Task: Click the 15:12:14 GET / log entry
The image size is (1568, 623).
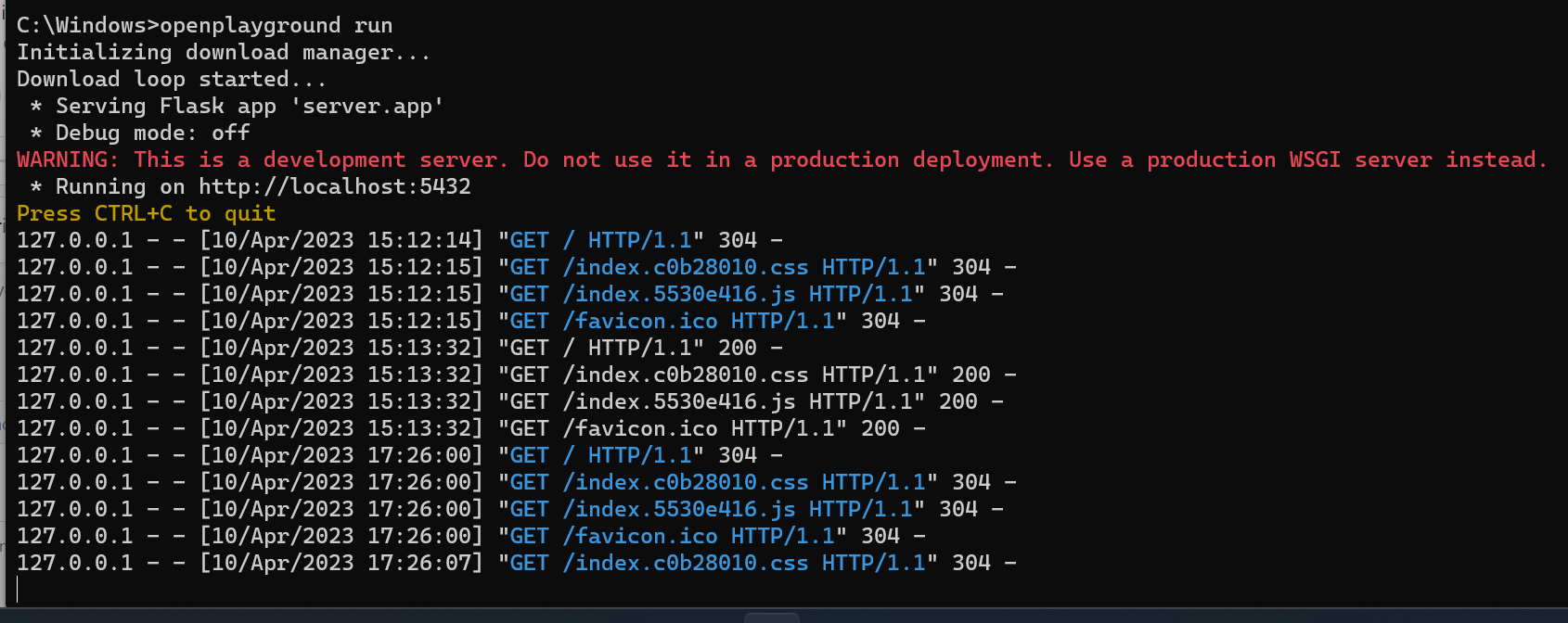Action: coord(400,240)
